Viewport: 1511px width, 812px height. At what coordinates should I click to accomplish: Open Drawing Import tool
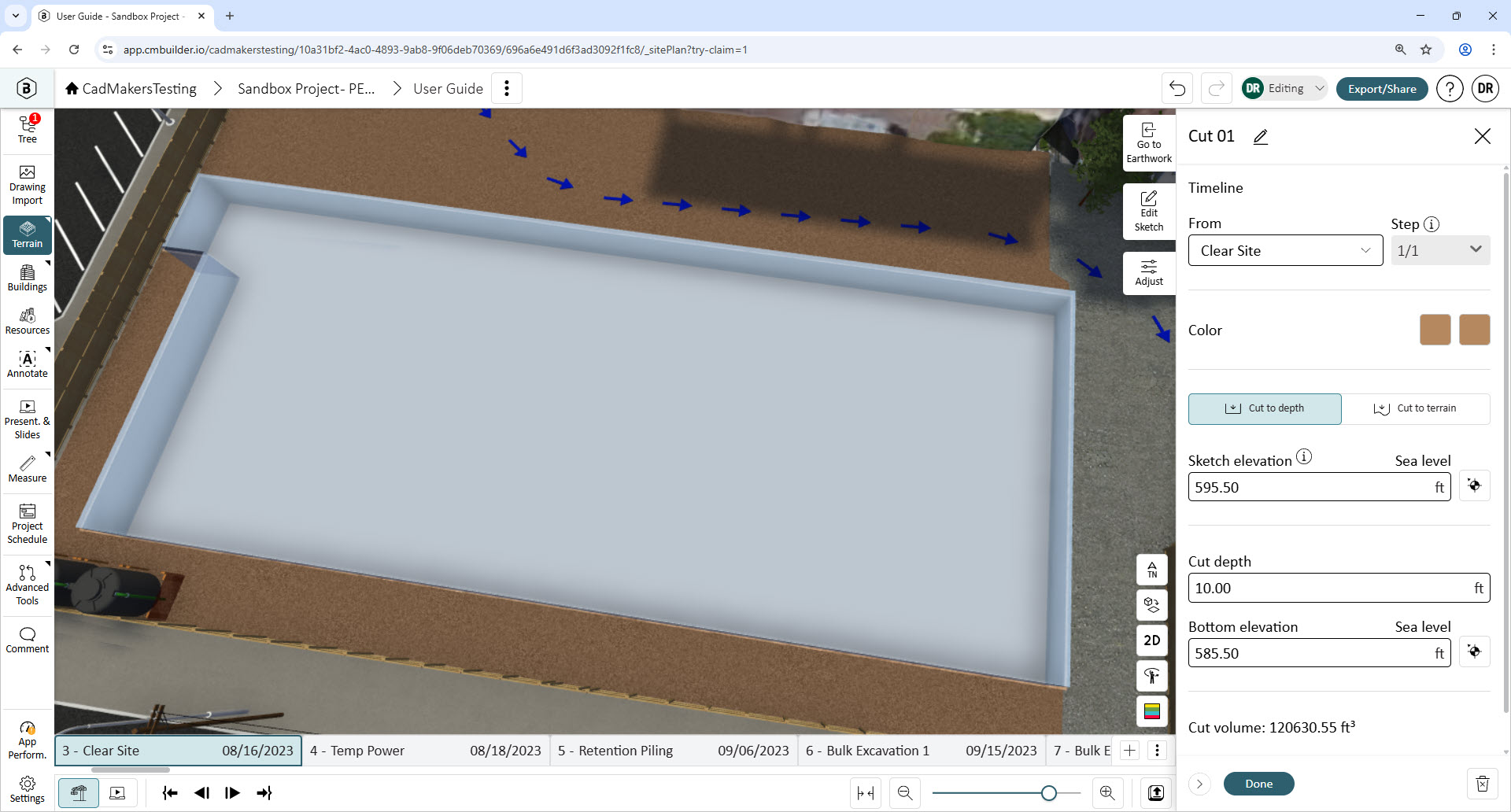click(x=28, y=186)
